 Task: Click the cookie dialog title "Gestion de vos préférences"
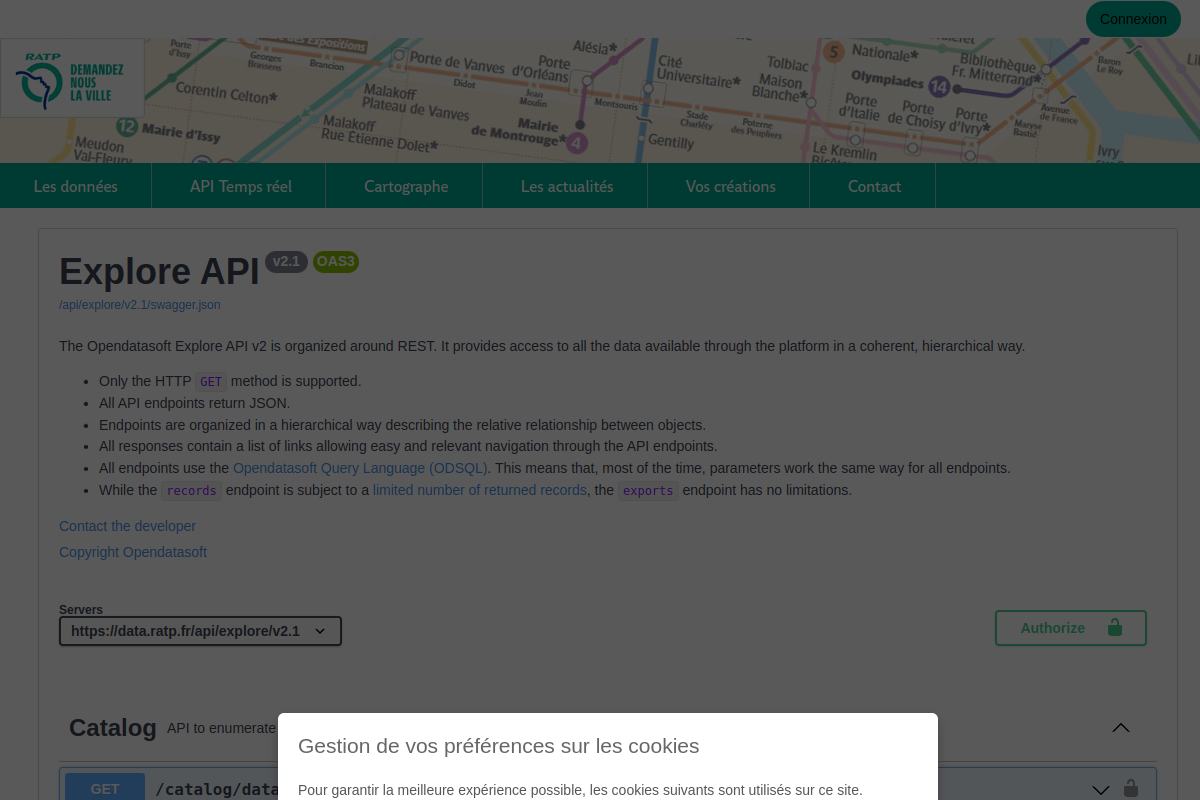499,746
